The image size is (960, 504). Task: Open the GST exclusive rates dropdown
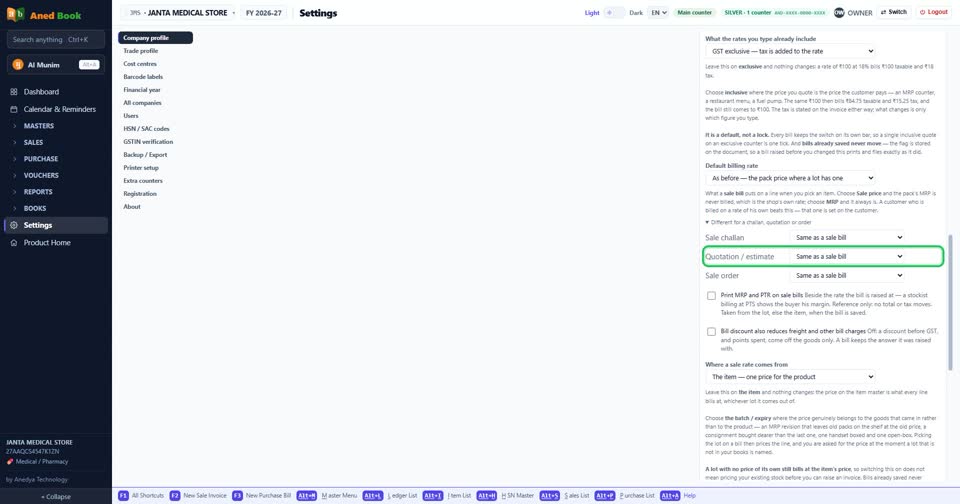tap(792, 51)
